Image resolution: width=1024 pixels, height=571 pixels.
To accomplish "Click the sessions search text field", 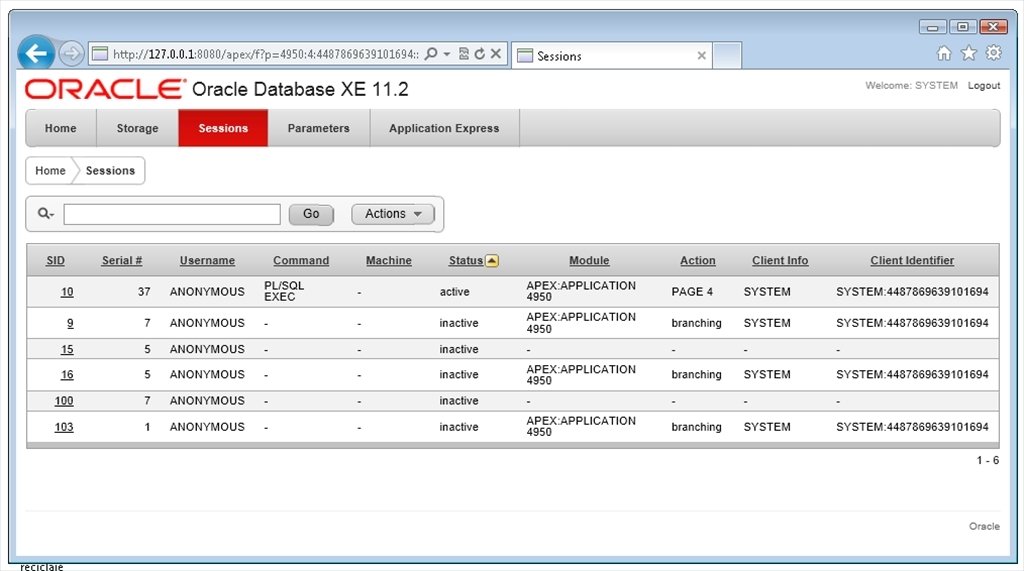I will (172, 214).
